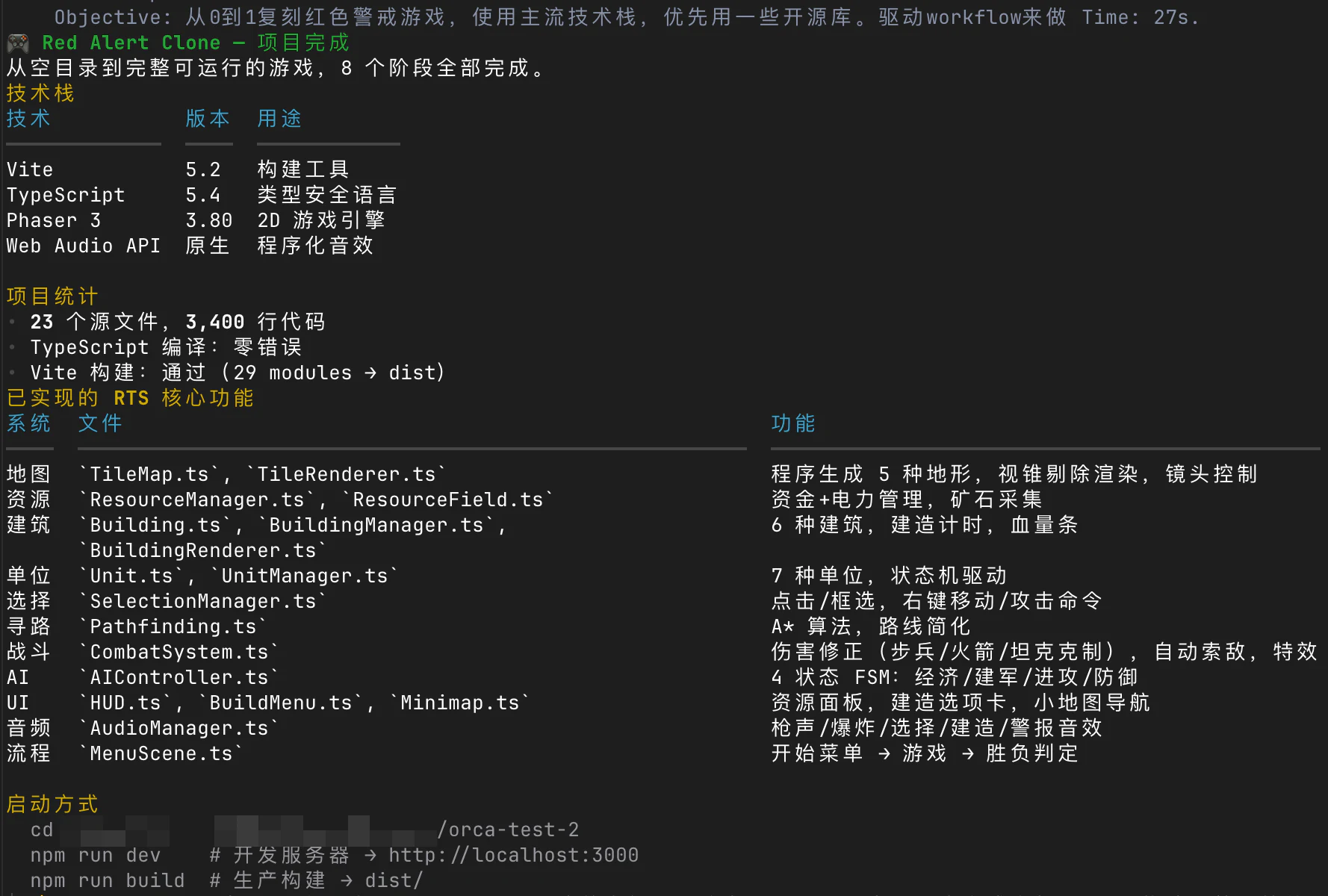Click the 项目统计 section heading
This screenshot has height=896, width=1328.
coord(52,296)
